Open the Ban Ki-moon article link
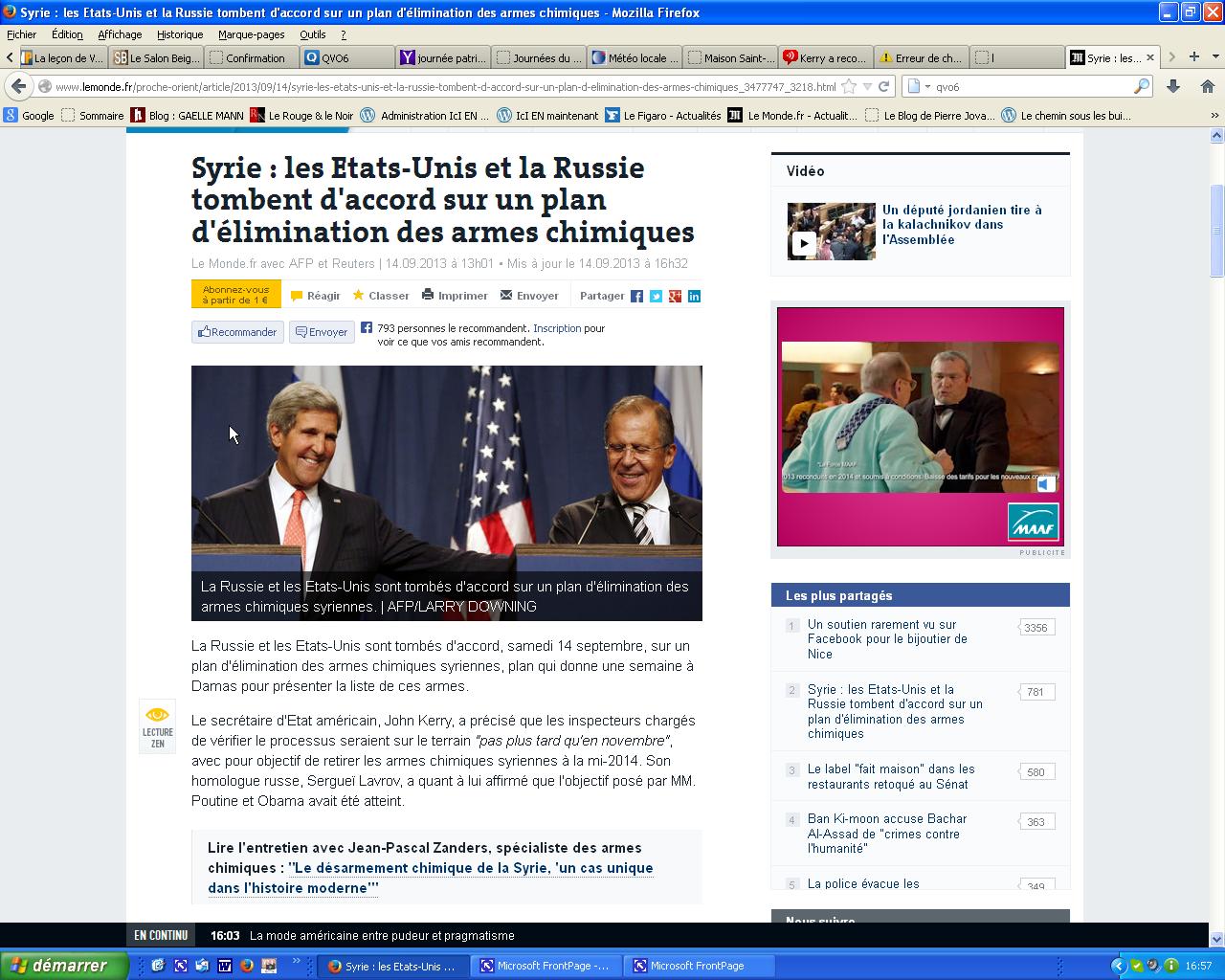Image resolution: width=1225 pixels, height=980 pixels. [x=887, y=834]
